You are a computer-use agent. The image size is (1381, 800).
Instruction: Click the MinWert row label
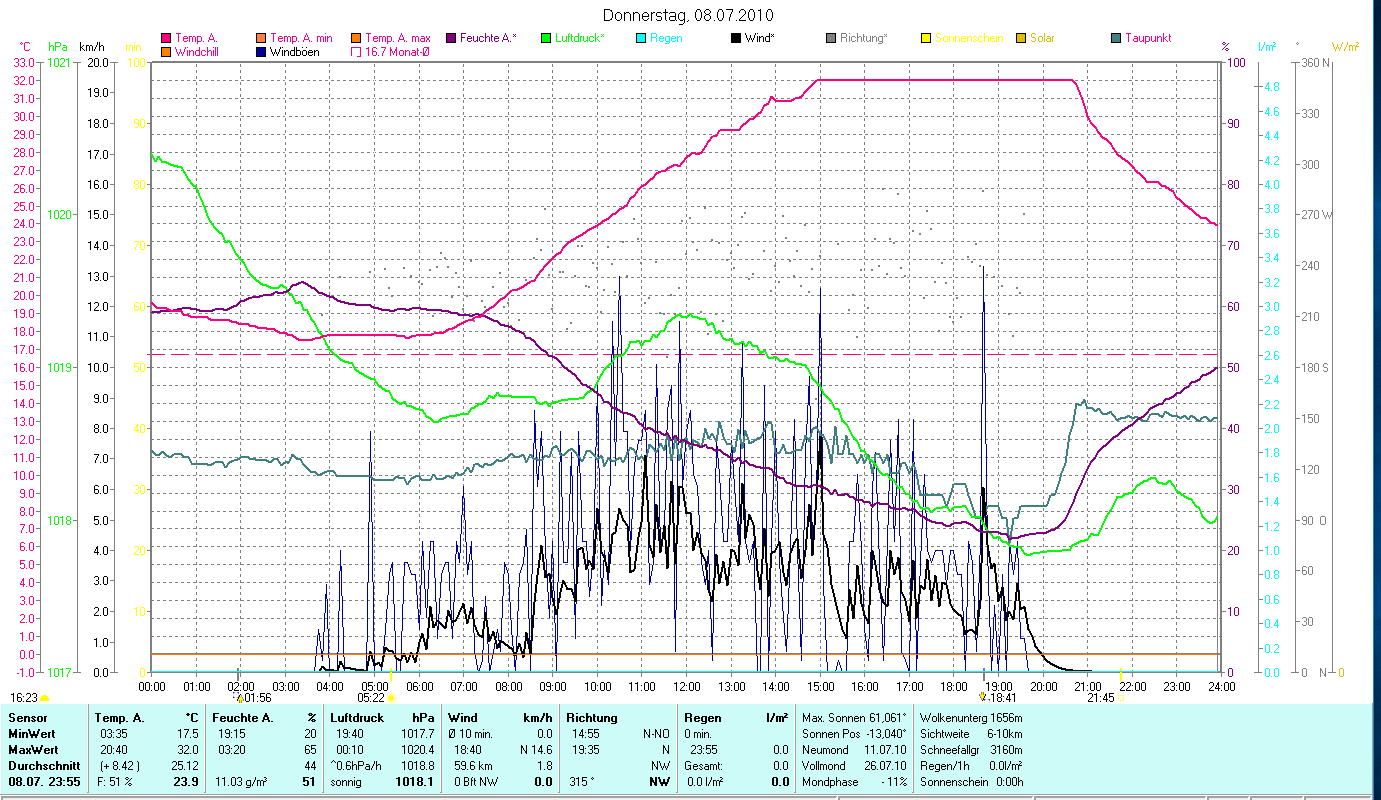point(32,734)
